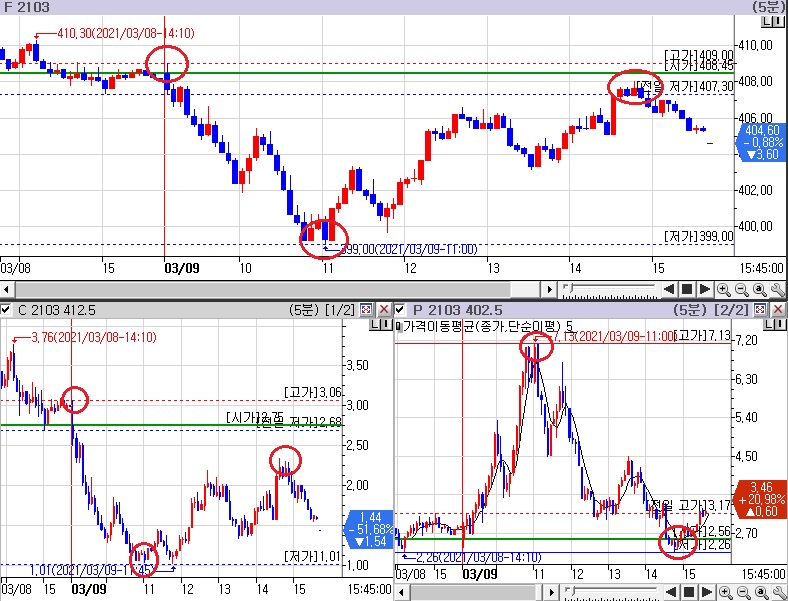Click the 'F 2103' chart title
The width and height of the screenshot is (788, 601).
click(x=27, y=7)
